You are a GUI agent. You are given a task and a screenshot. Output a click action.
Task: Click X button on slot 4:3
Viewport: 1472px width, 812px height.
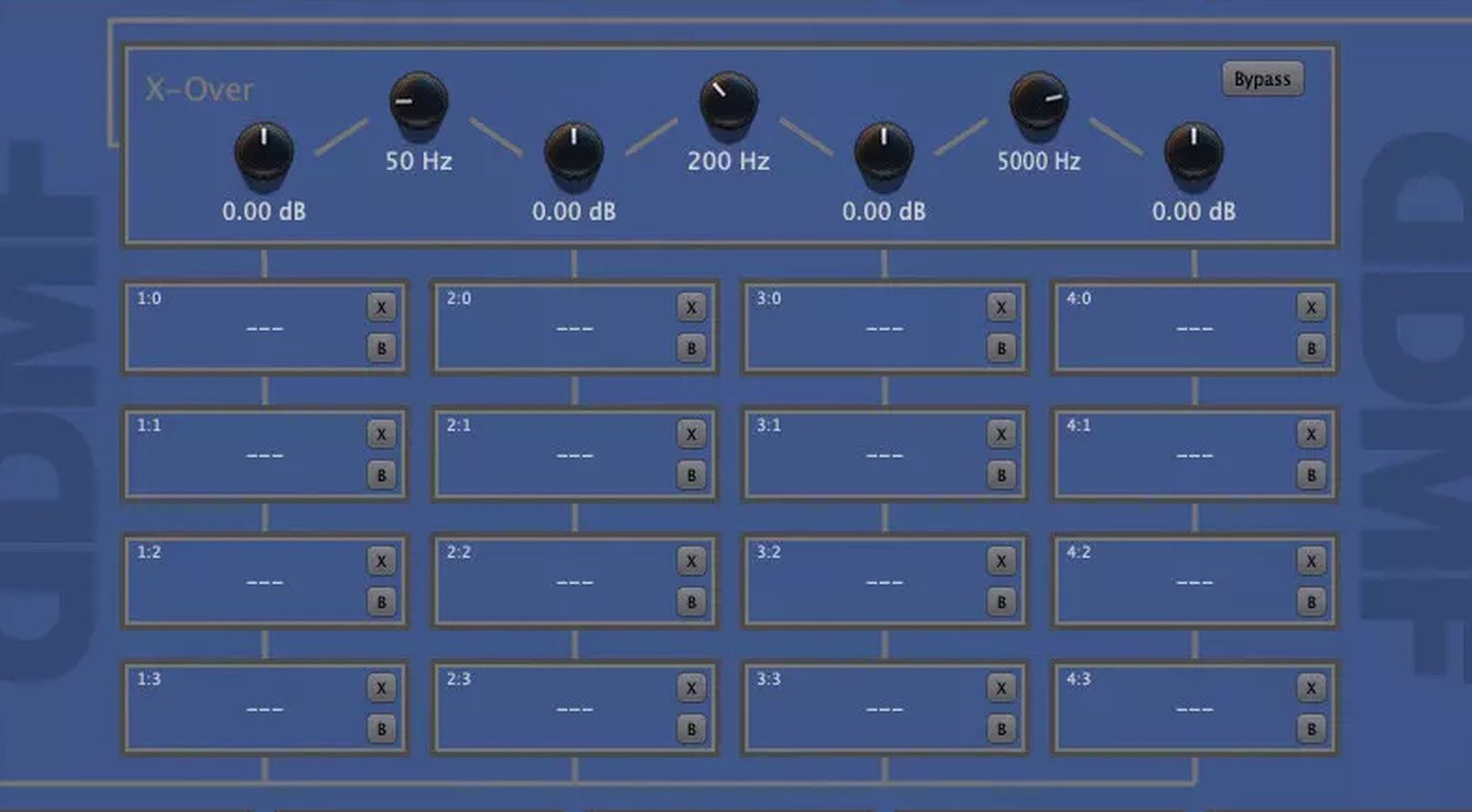coord(1311,689)
